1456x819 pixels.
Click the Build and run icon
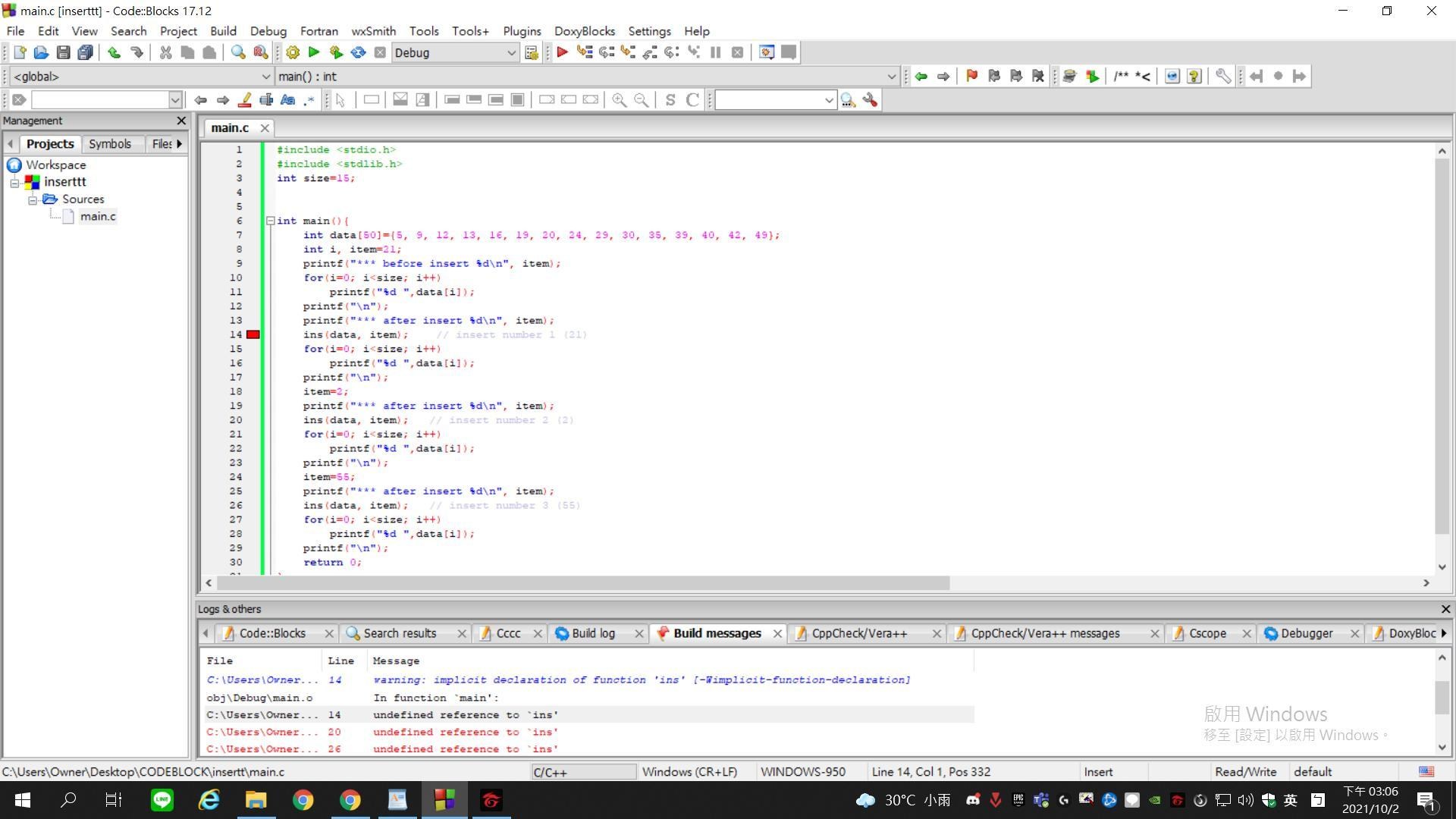point(336,52)
